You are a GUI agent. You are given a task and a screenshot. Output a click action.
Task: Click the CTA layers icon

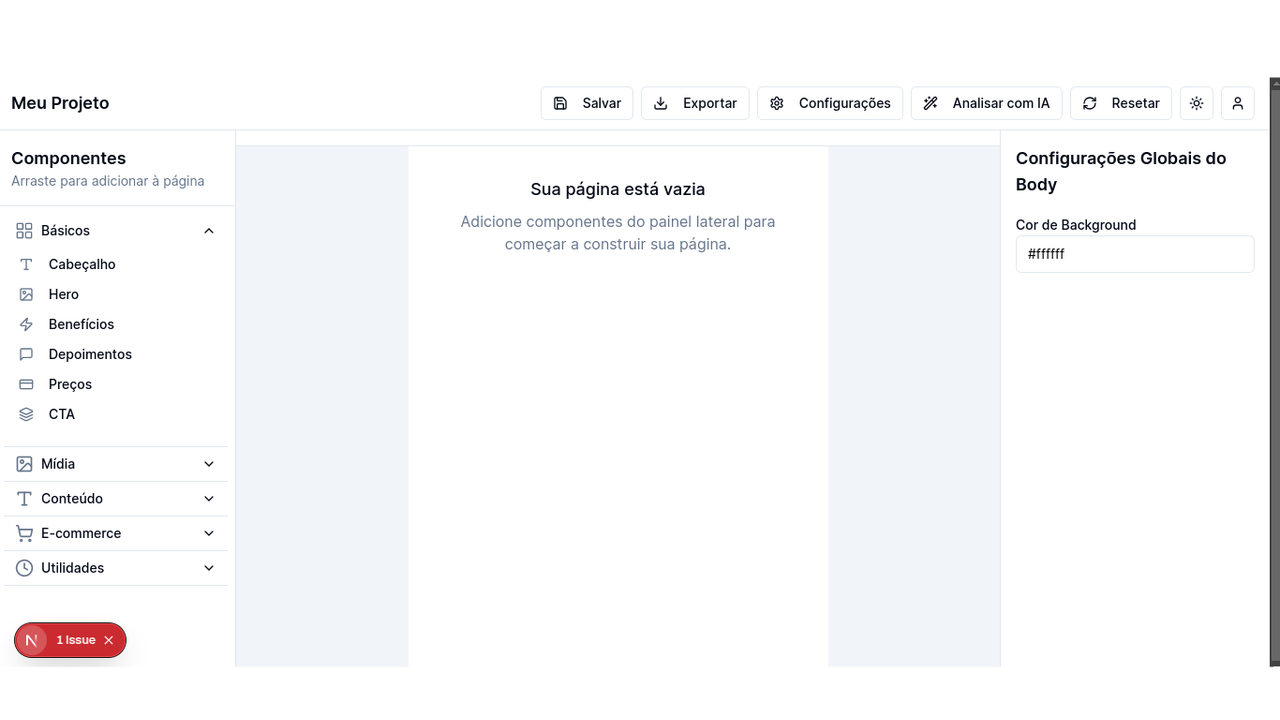point(24,414)
